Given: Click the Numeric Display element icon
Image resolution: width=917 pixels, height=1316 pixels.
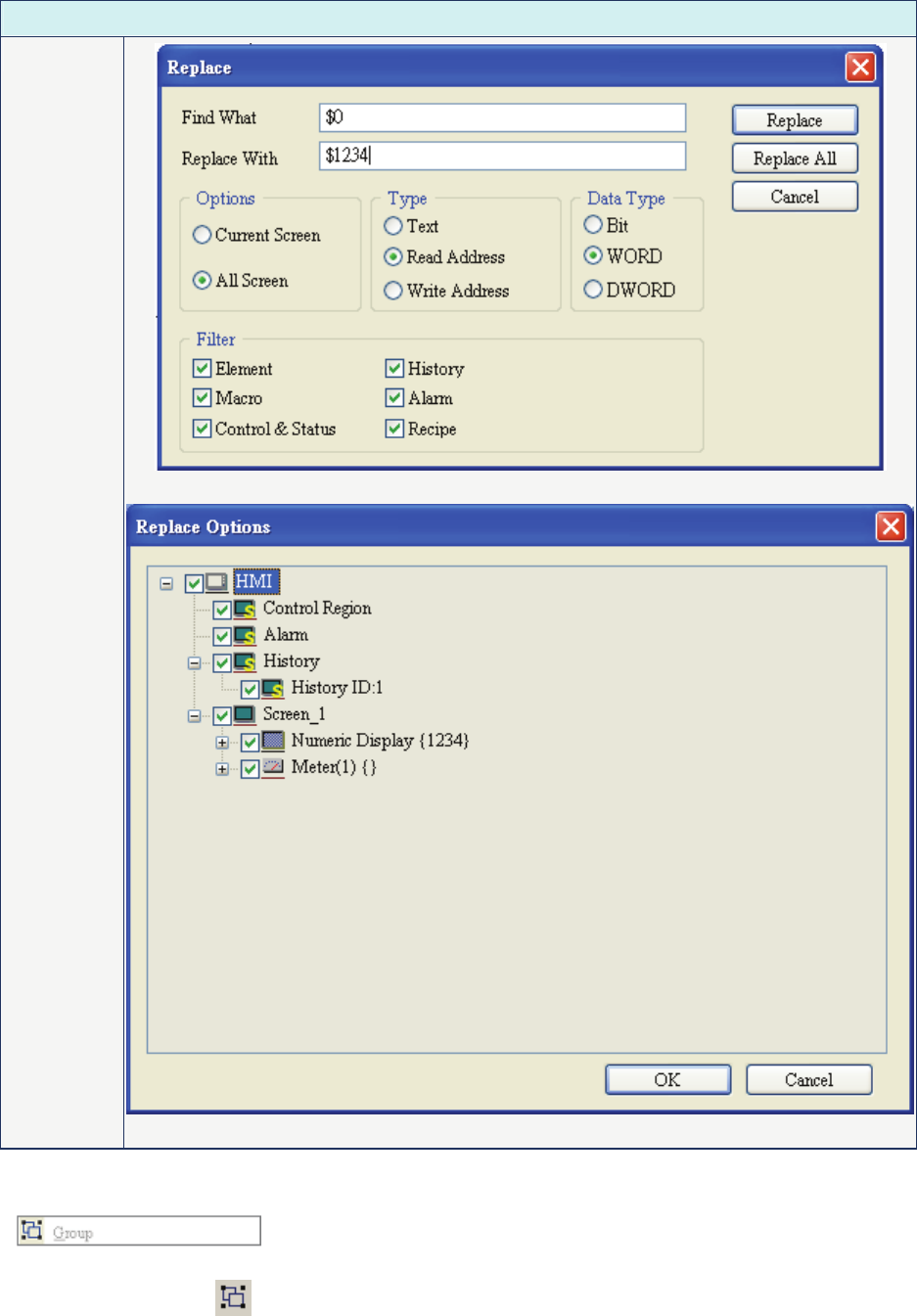Looking at the screenshot, I should [x=273, y=741].
